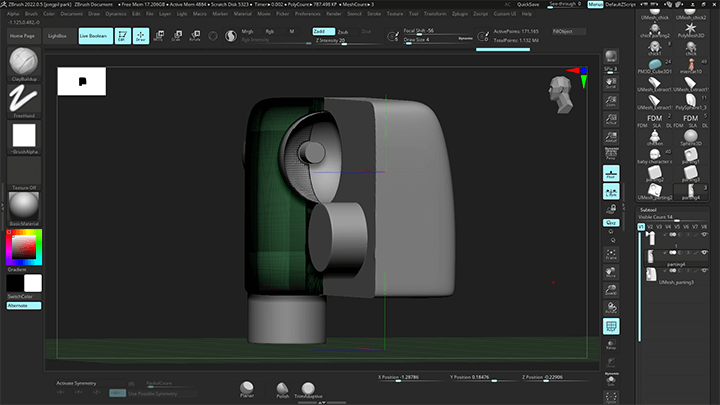720x405 pixels.
Task: Open the Preferences menu
Action: point(308,14)
